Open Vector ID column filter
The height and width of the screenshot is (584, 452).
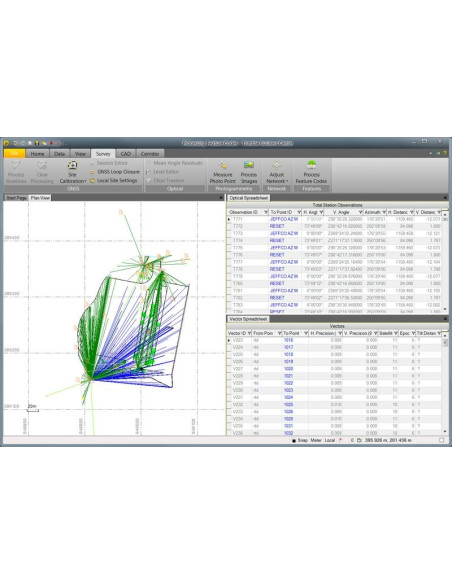click(249, 333)
